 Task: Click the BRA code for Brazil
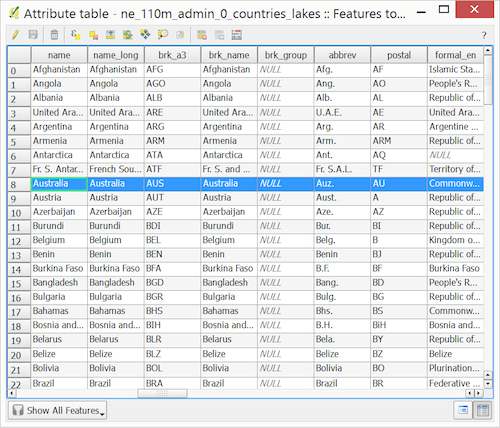(172, 383)
